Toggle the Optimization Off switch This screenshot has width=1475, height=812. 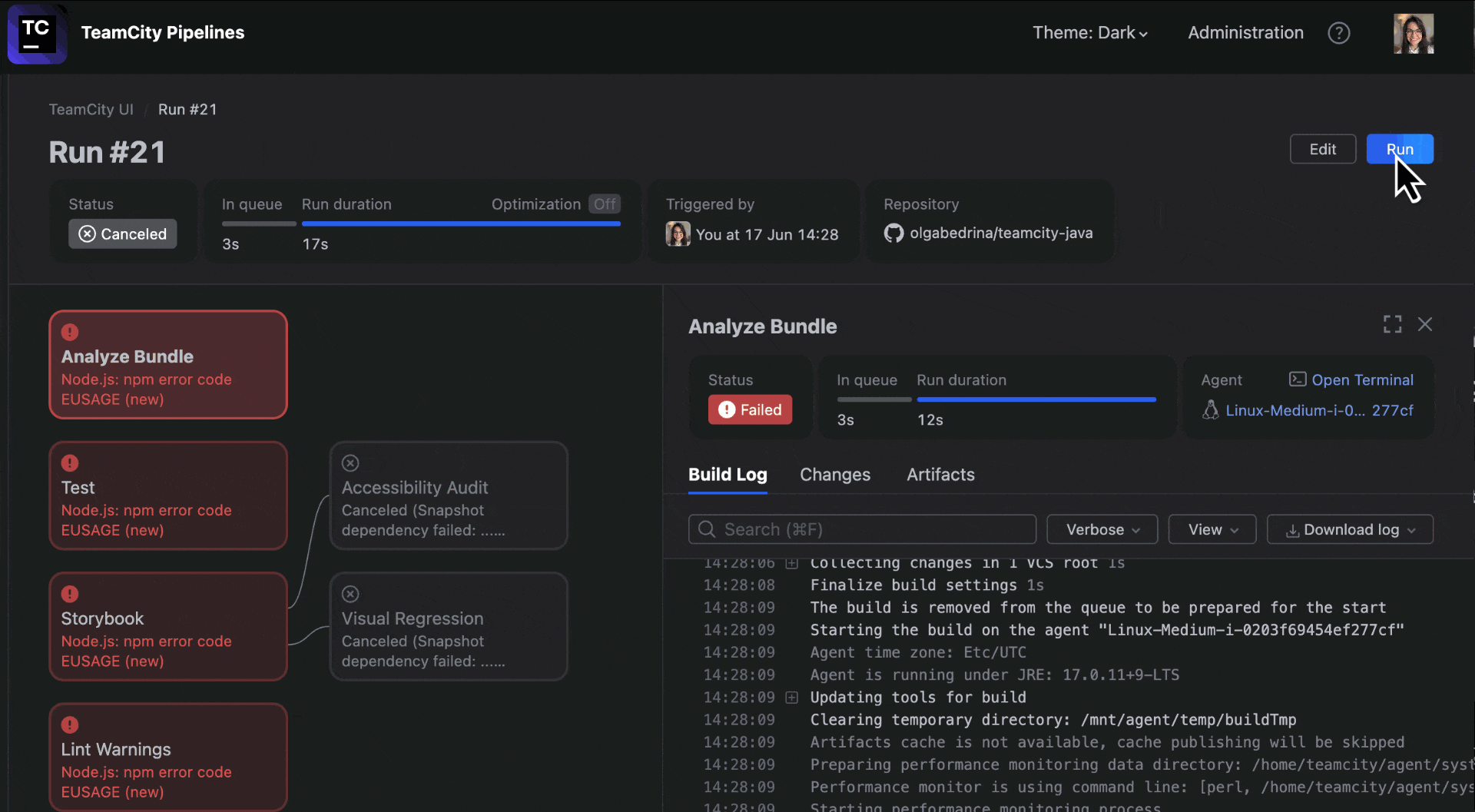(x=605, y=204)
